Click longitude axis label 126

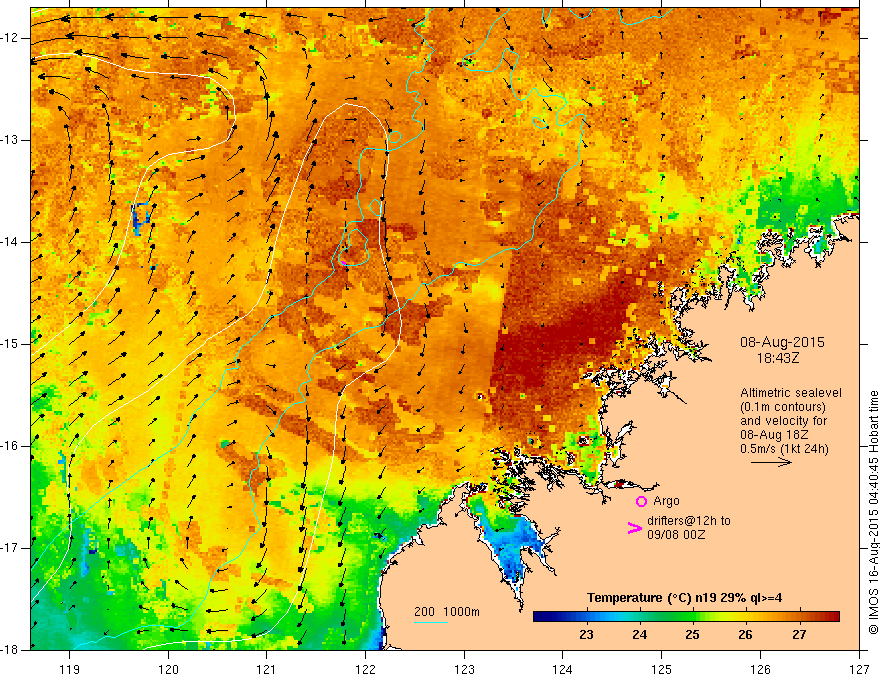tap(760, 669)
